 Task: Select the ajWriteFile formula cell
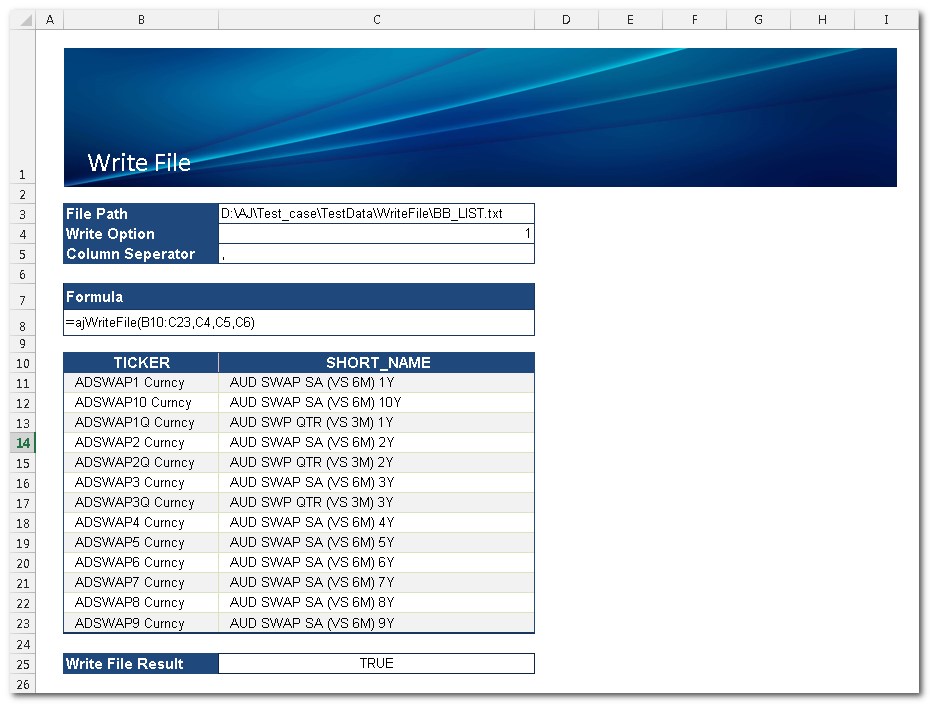point(298,323)
